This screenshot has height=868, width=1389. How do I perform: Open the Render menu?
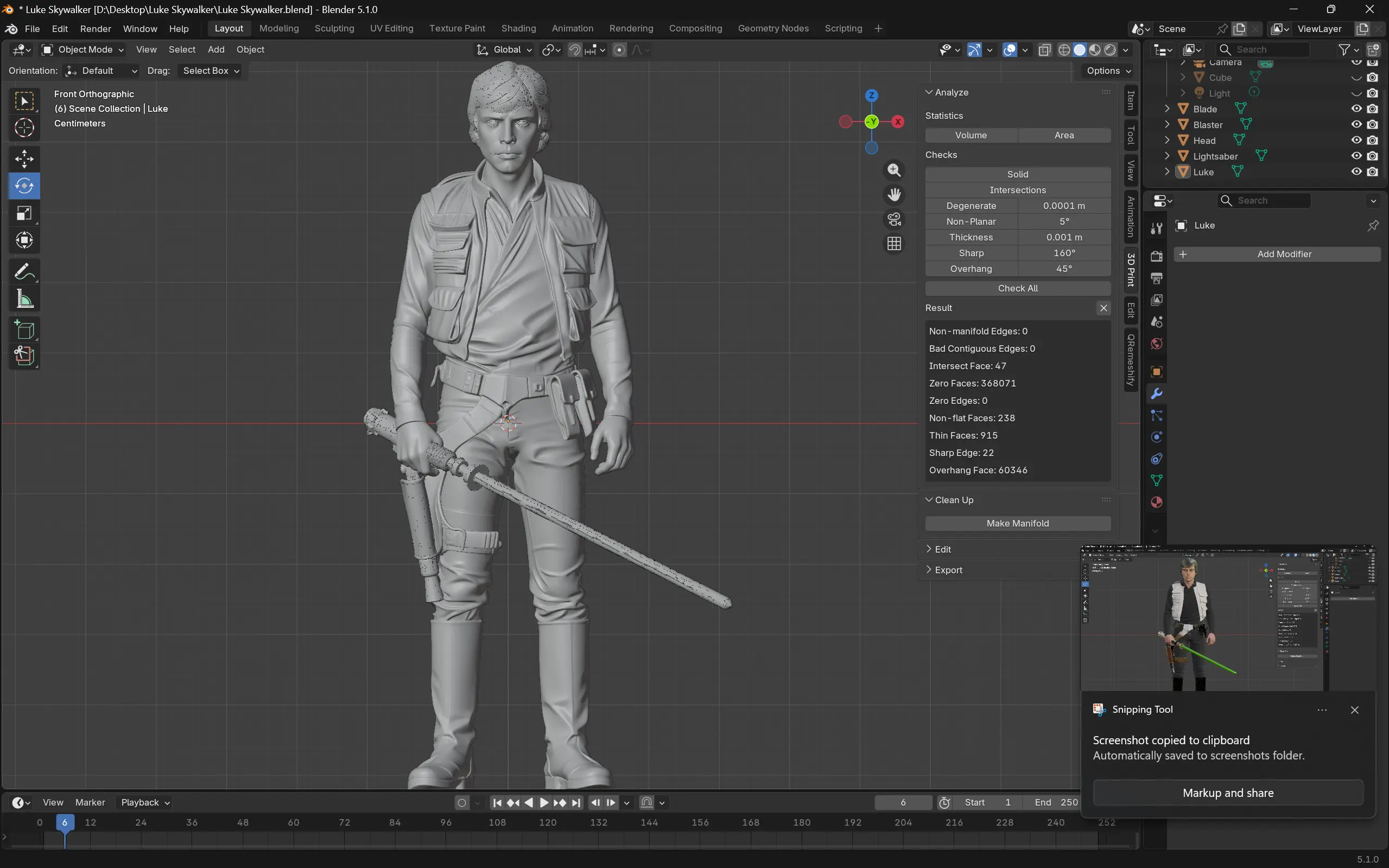click(96, 29)
